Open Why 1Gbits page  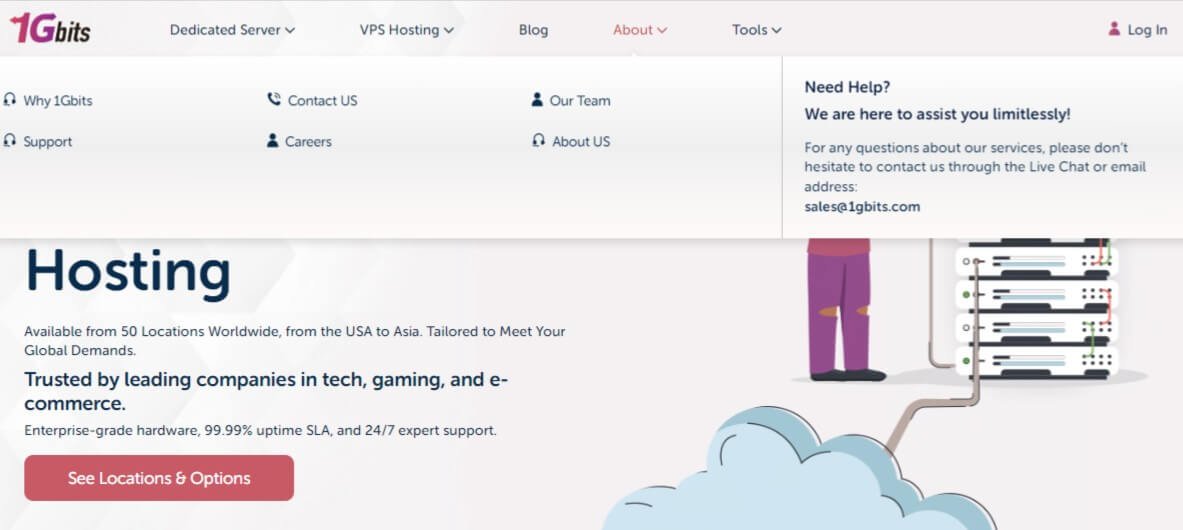58,100
